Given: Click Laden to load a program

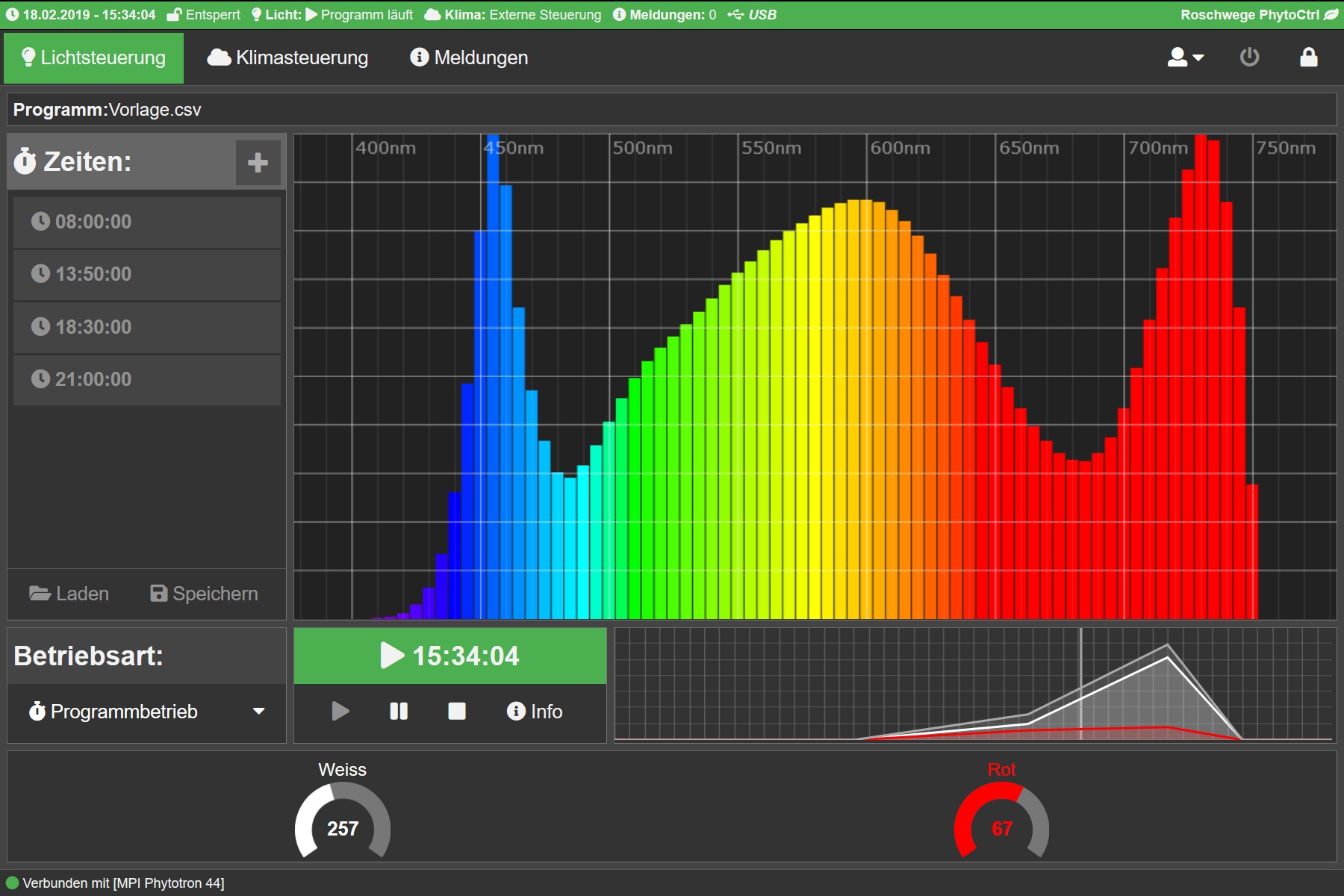Looking at the screenshot, I should pyautogui.click(x=69, y=594).
